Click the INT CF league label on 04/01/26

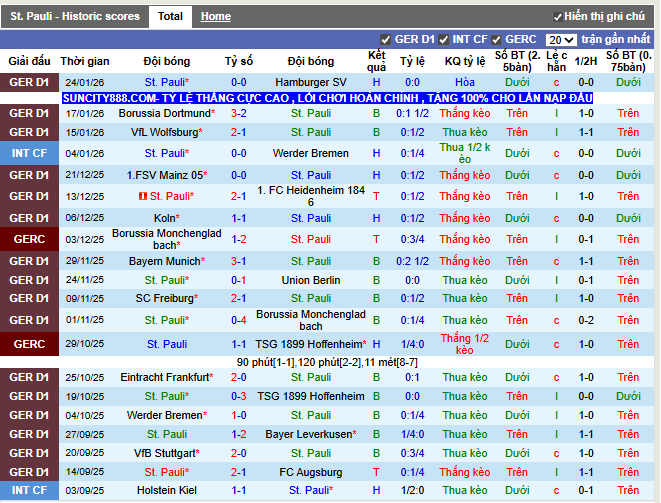[30, 153]
